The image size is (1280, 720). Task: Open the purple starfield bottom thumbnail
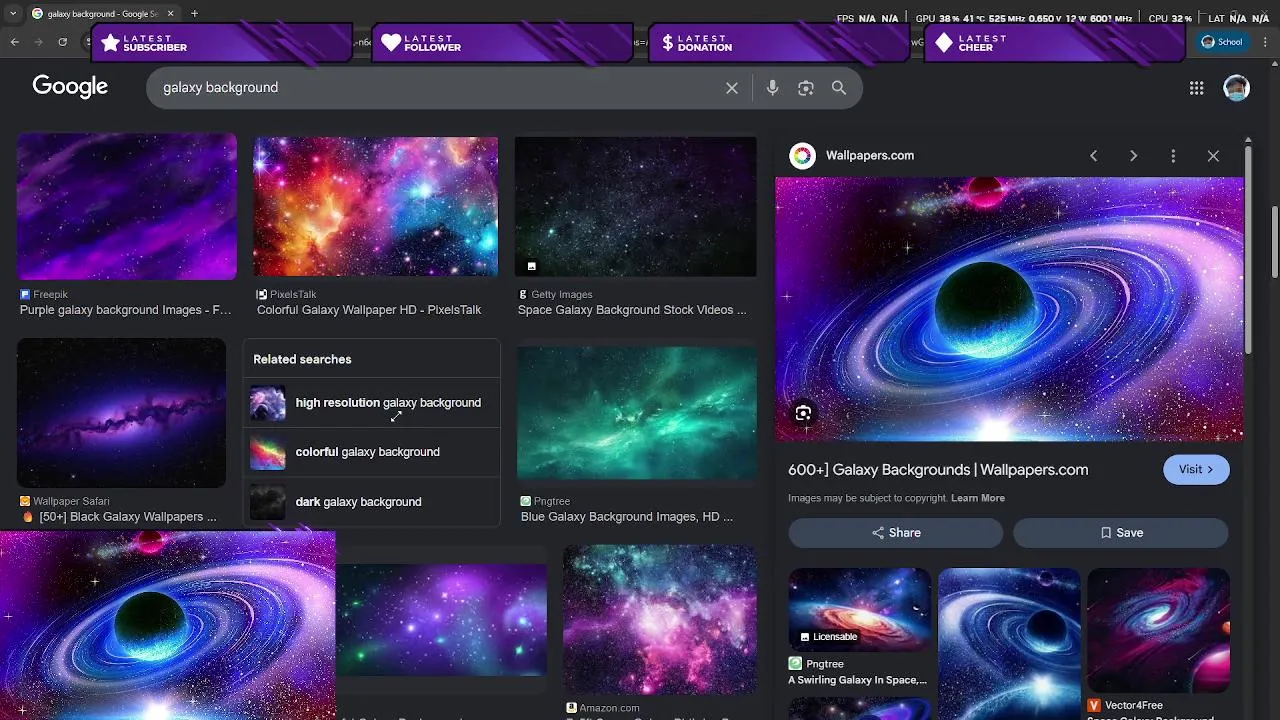point(441,620)
